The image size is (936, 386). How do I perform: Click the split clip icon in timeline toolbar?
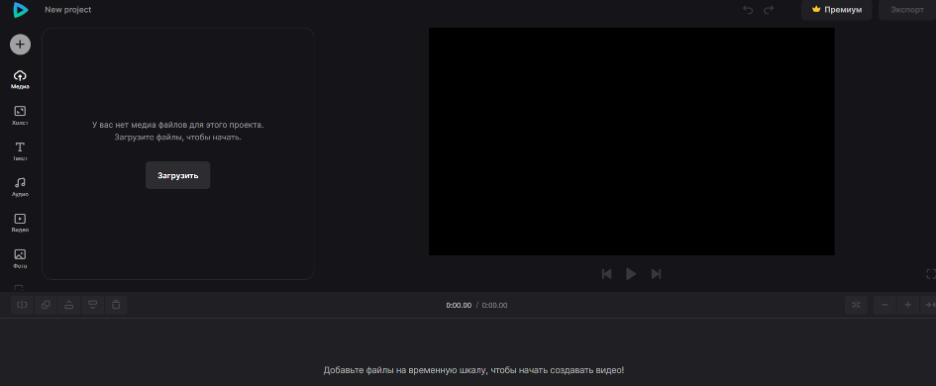click(22, 305)
